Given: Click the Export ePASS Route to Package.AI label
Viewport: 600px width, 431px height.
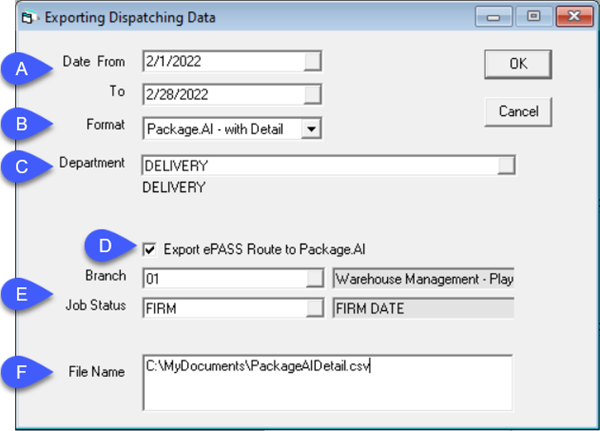Looking at the screenshot, I should point(264,250).
